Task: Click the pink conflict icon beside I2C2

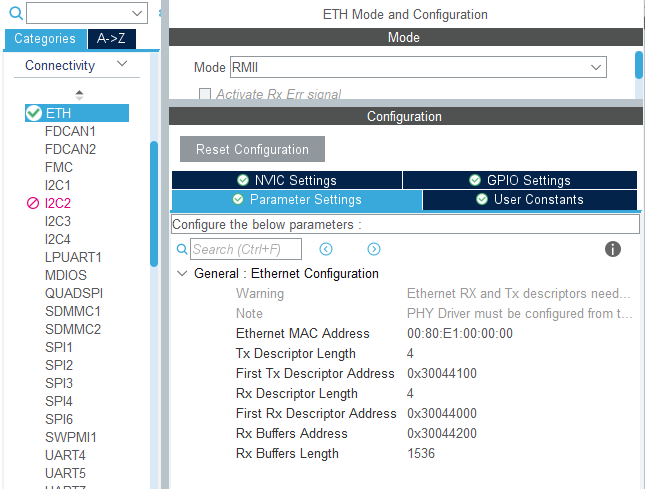Action: [33, 203]
